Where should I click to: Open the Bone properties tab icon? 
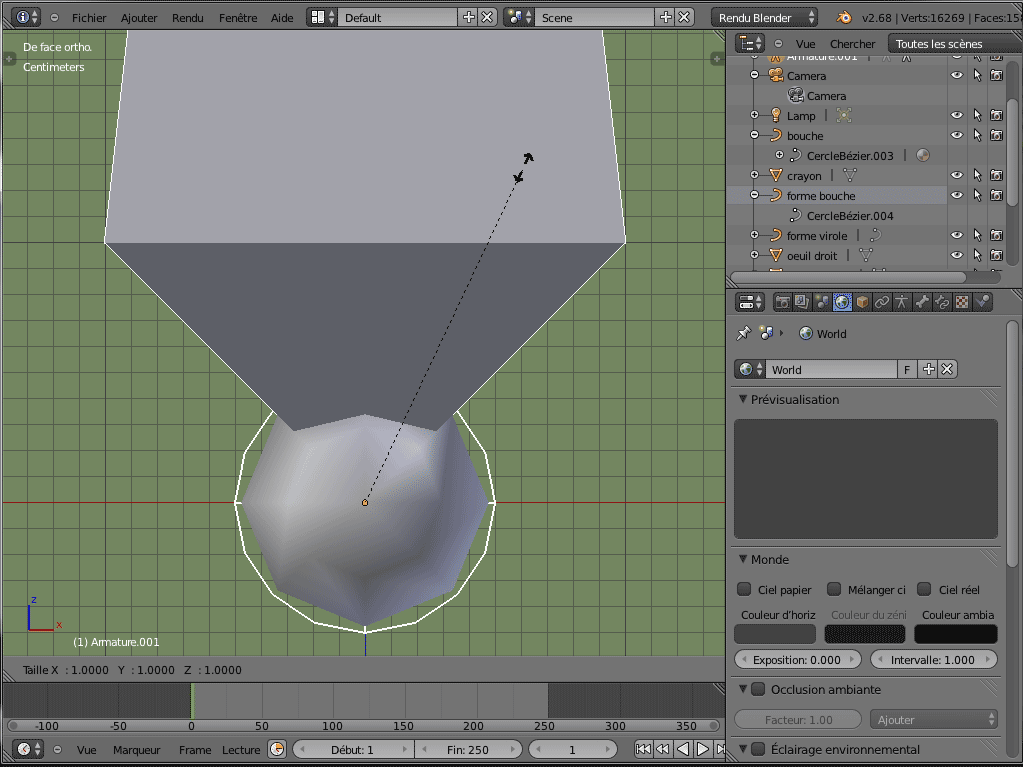(922, 302)
